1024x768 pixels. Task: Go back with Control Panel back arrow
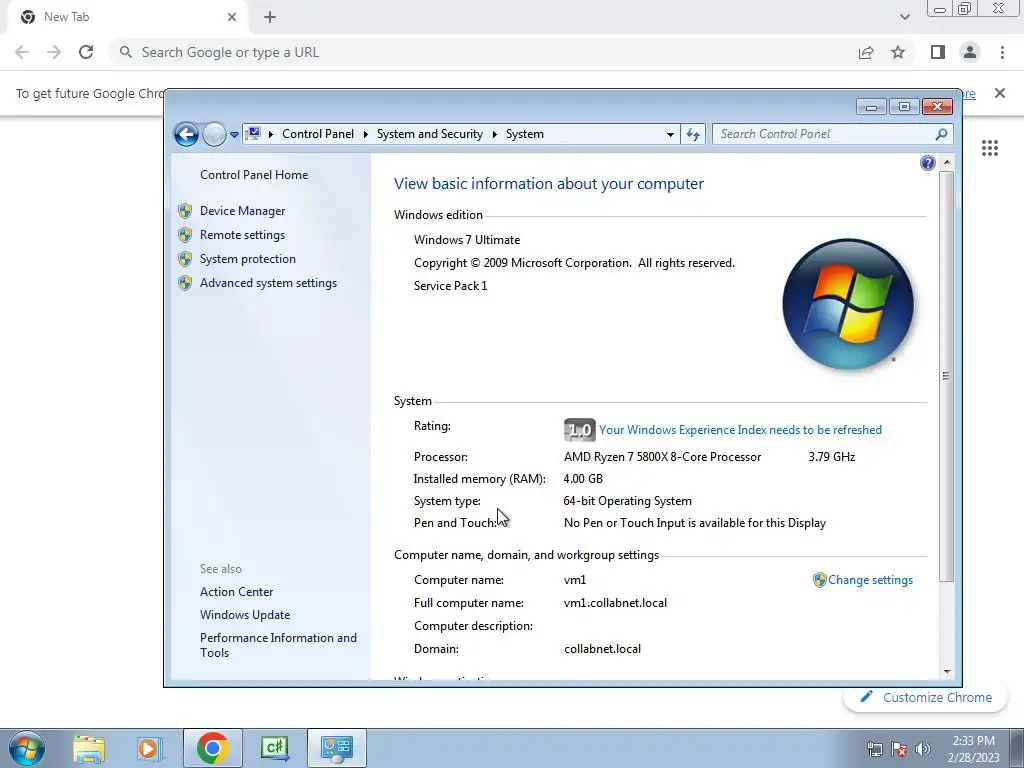[x=186, y=135]
